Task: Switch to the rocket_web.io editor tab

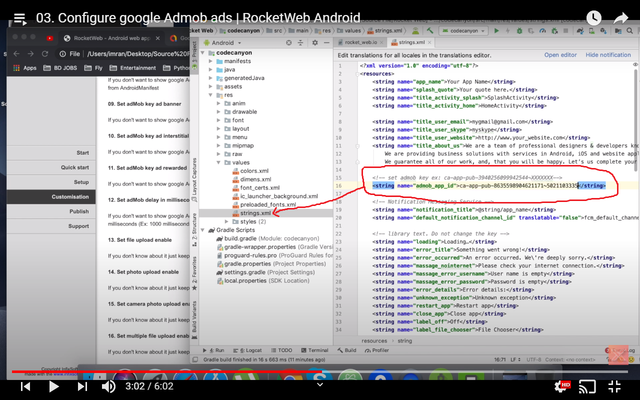Action: point(360,42)
